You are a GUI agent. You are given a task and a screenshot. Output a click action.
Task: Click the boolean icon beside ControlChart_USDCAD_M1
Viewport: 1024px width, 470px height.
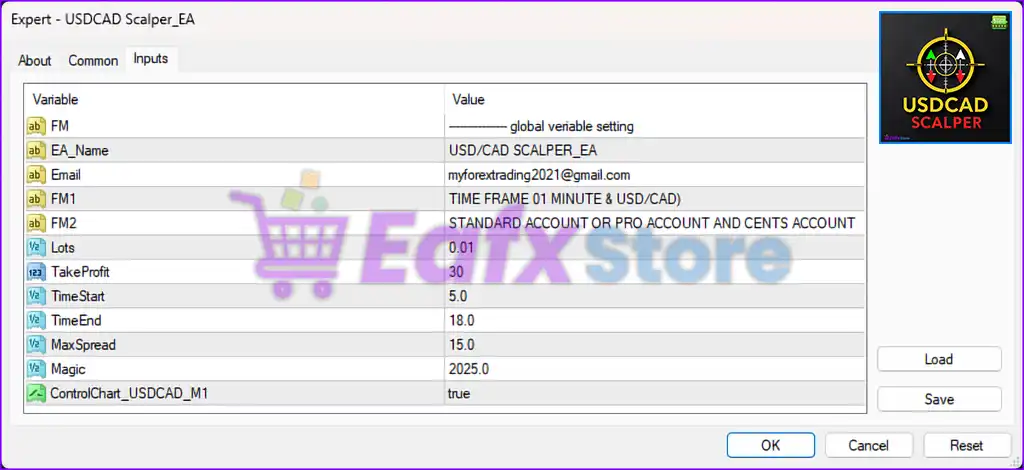[x=36, y=394]
